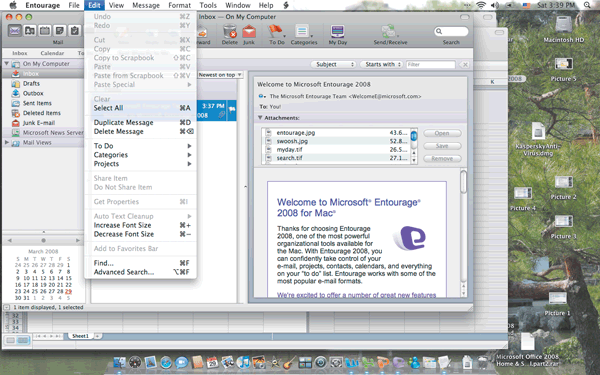
Task: Open Macintosh HD on the desktop
Action: tap(563, 25)
